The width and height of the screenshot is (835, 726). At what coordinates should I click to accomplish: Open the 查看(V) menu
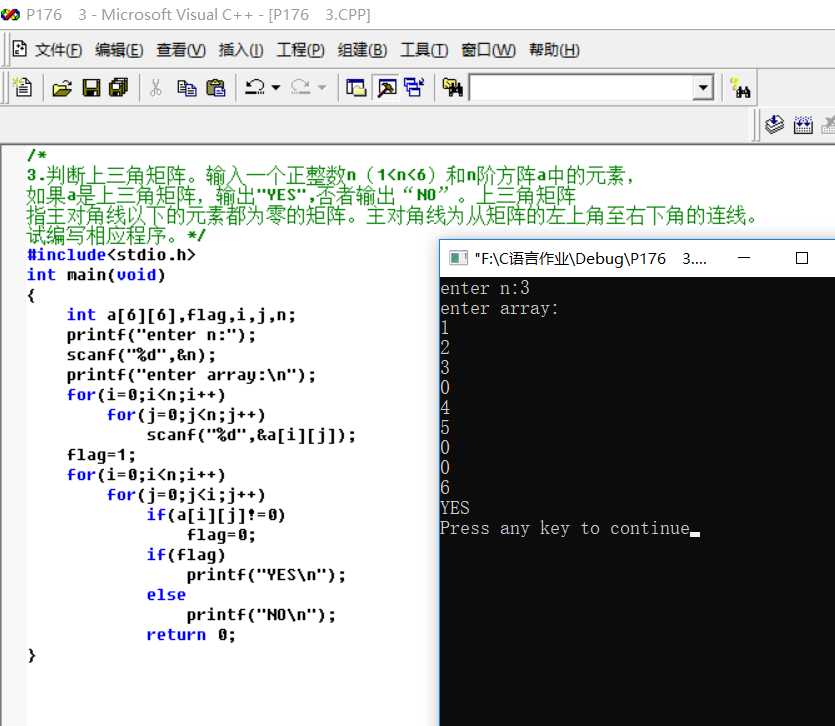coord(181,50)
